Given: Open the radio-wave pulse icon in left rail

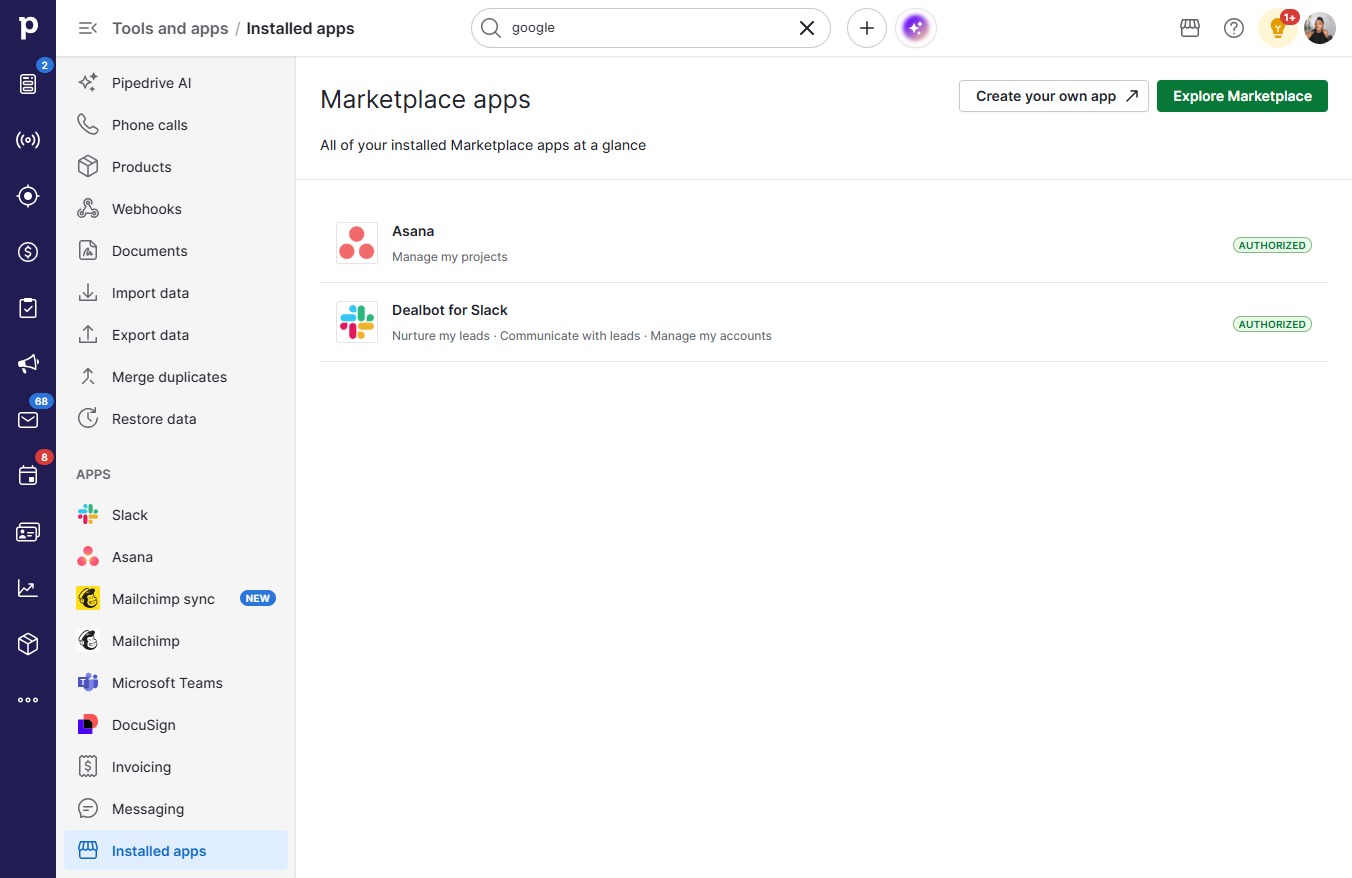Looking at the screenshot, I should coord(28,140).
